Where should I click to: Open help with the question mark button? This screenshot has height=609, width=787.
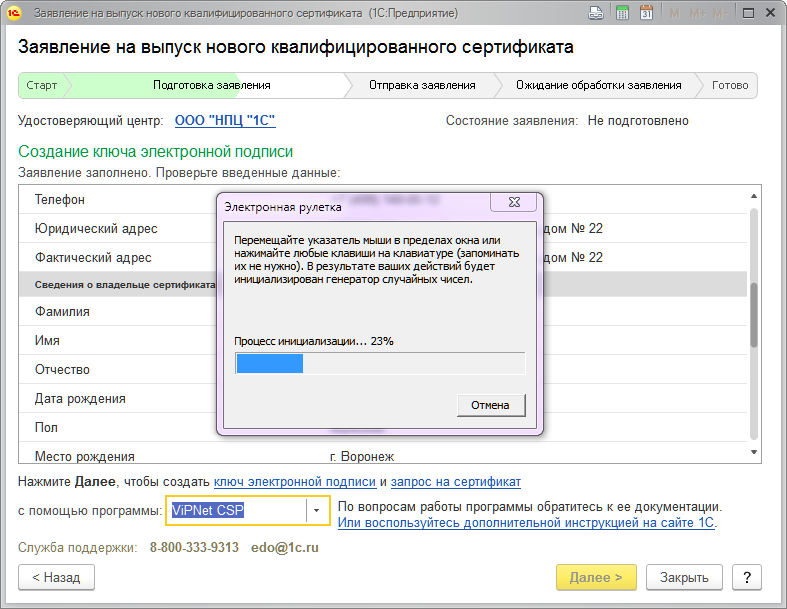[747, 577]
